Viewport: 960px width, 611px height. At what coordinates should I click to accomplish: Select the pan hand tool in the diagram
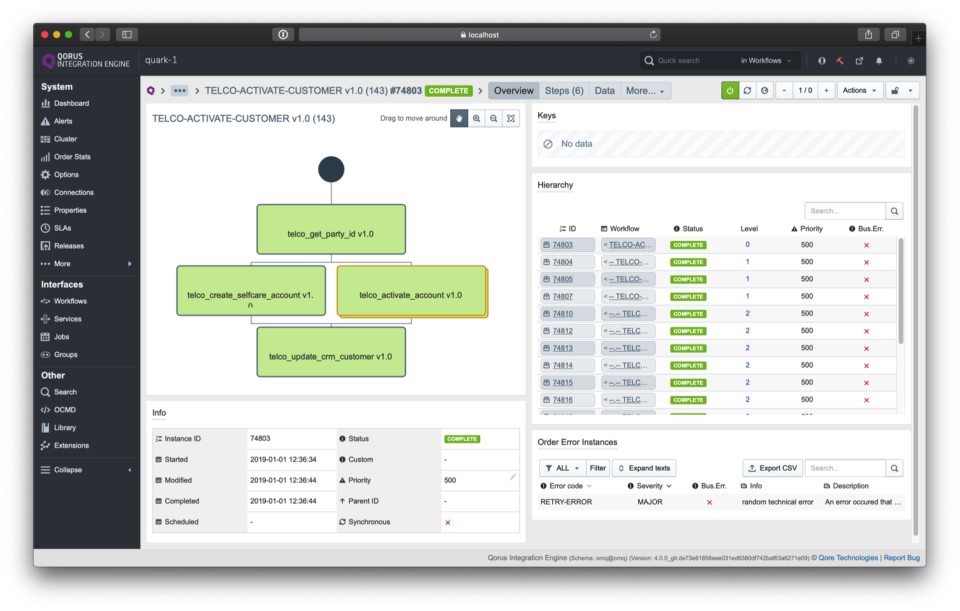tap(459, 118)
